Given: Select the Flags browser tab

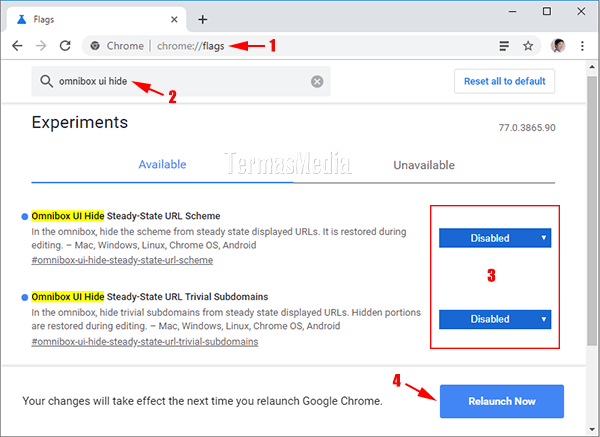Looking at the screenshot, I should (96, 20).
